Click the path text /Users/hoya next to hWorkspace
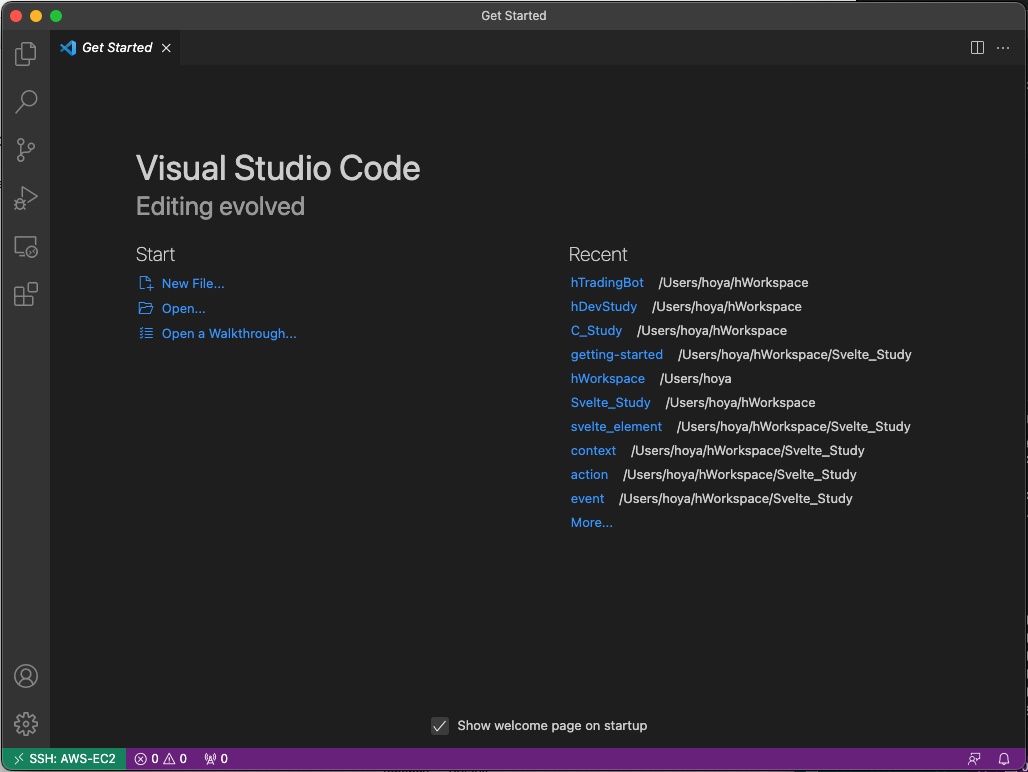Screen dimensions: 1028x772 click(x=695, y=379)
